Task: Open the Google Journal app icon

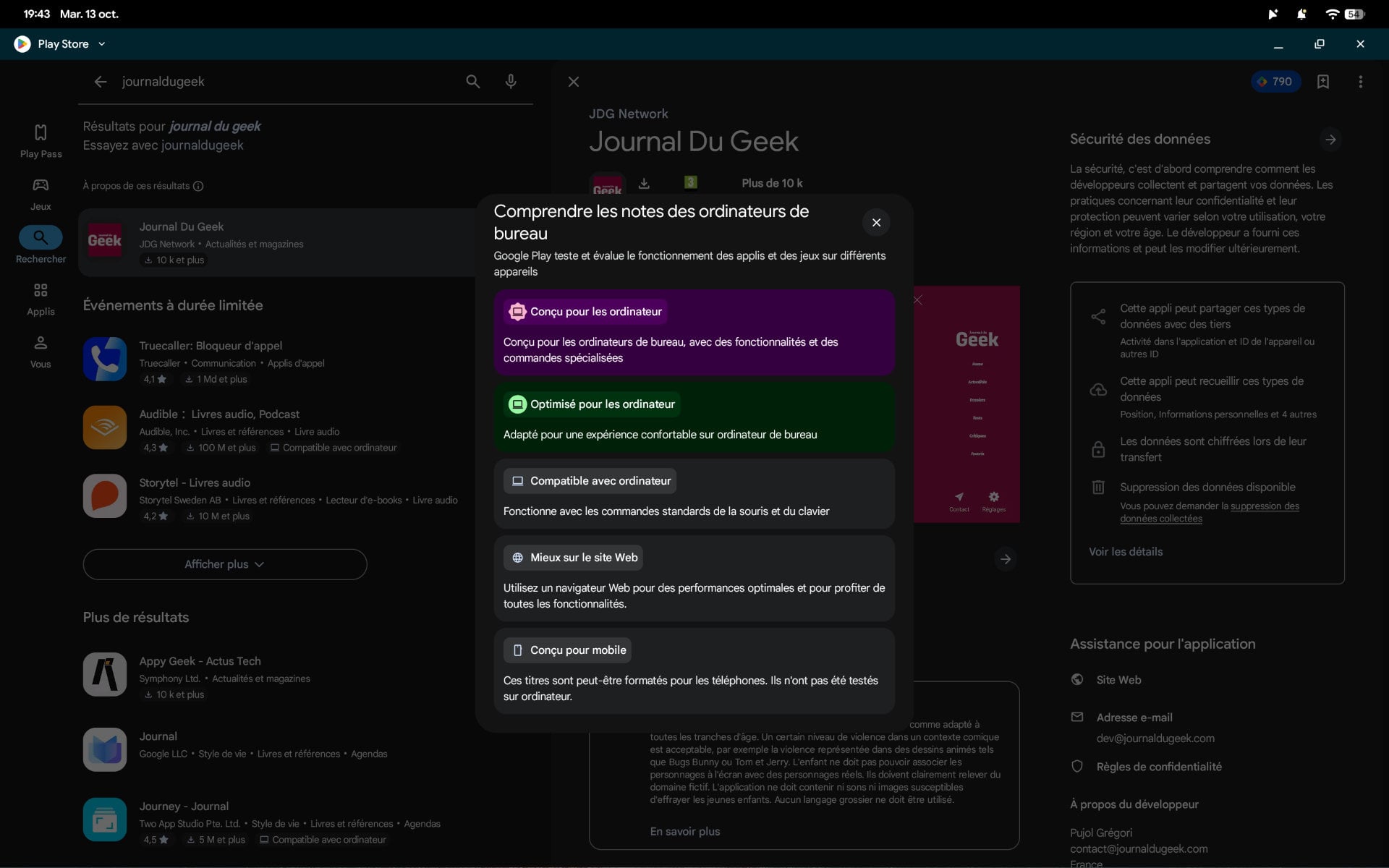Action: coord(105,749)
